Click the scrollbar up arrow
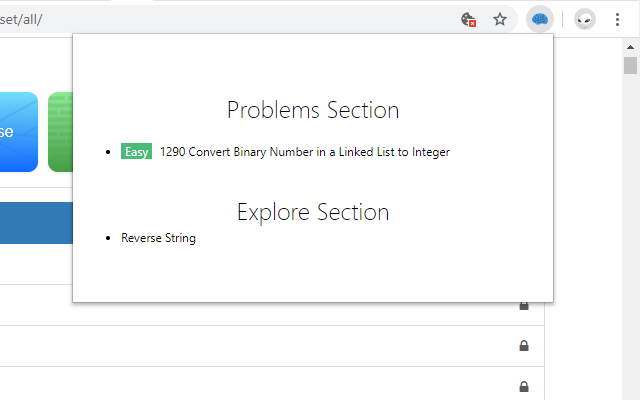The height and width of the screenshot is (400, 640). [630, 47]
